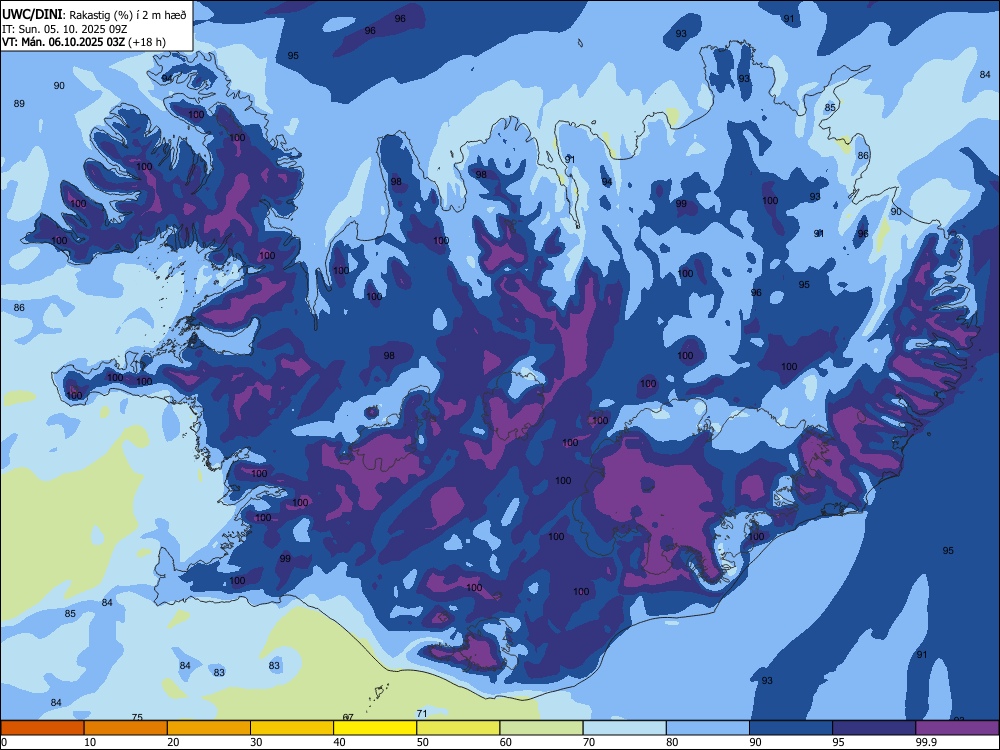
Task: Click the map value 67
Action: tap(348, 717)
